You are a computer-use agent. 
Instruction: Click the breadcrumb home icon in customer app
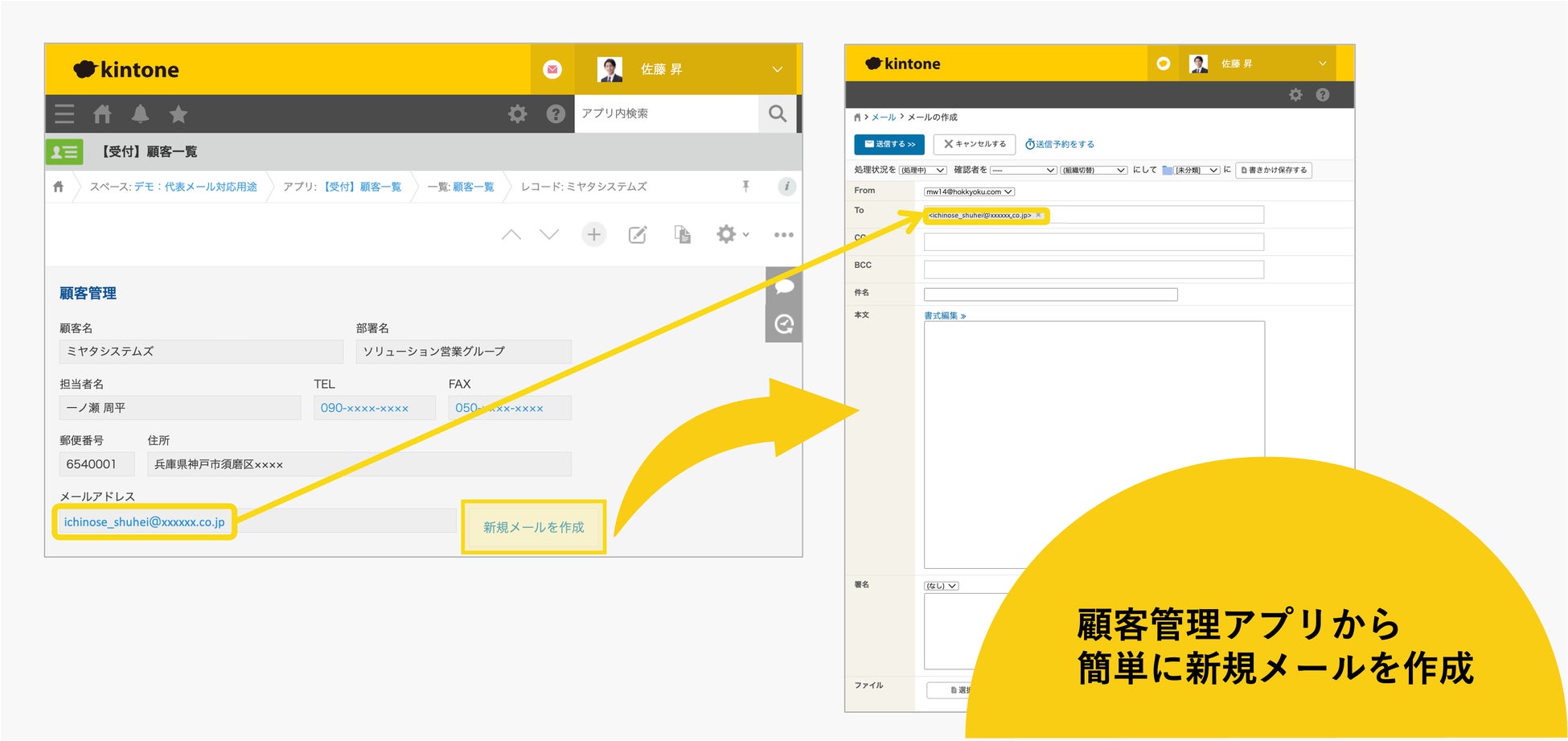58,187
